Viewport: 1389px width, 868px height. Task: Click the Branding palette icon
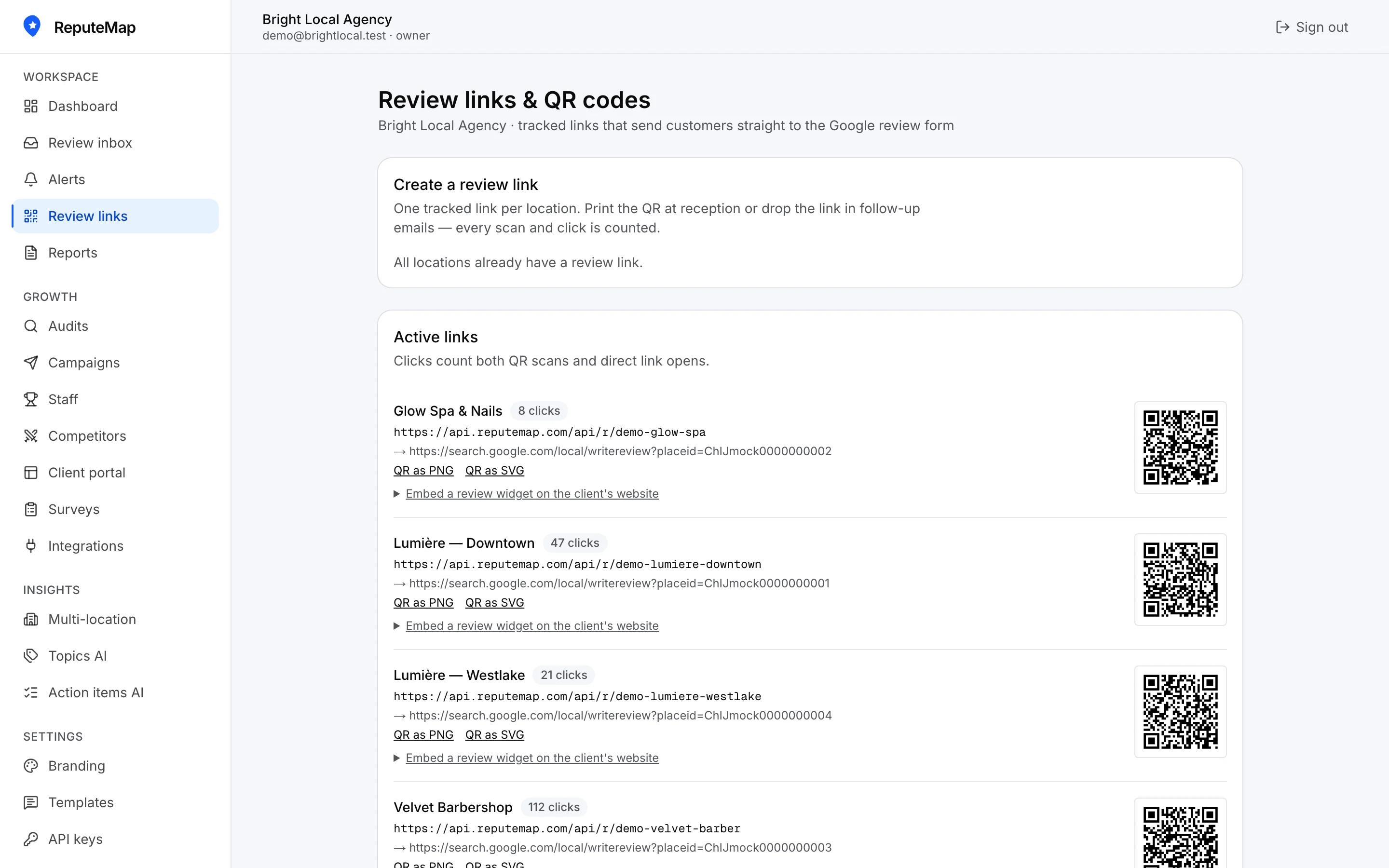point(31,766)
